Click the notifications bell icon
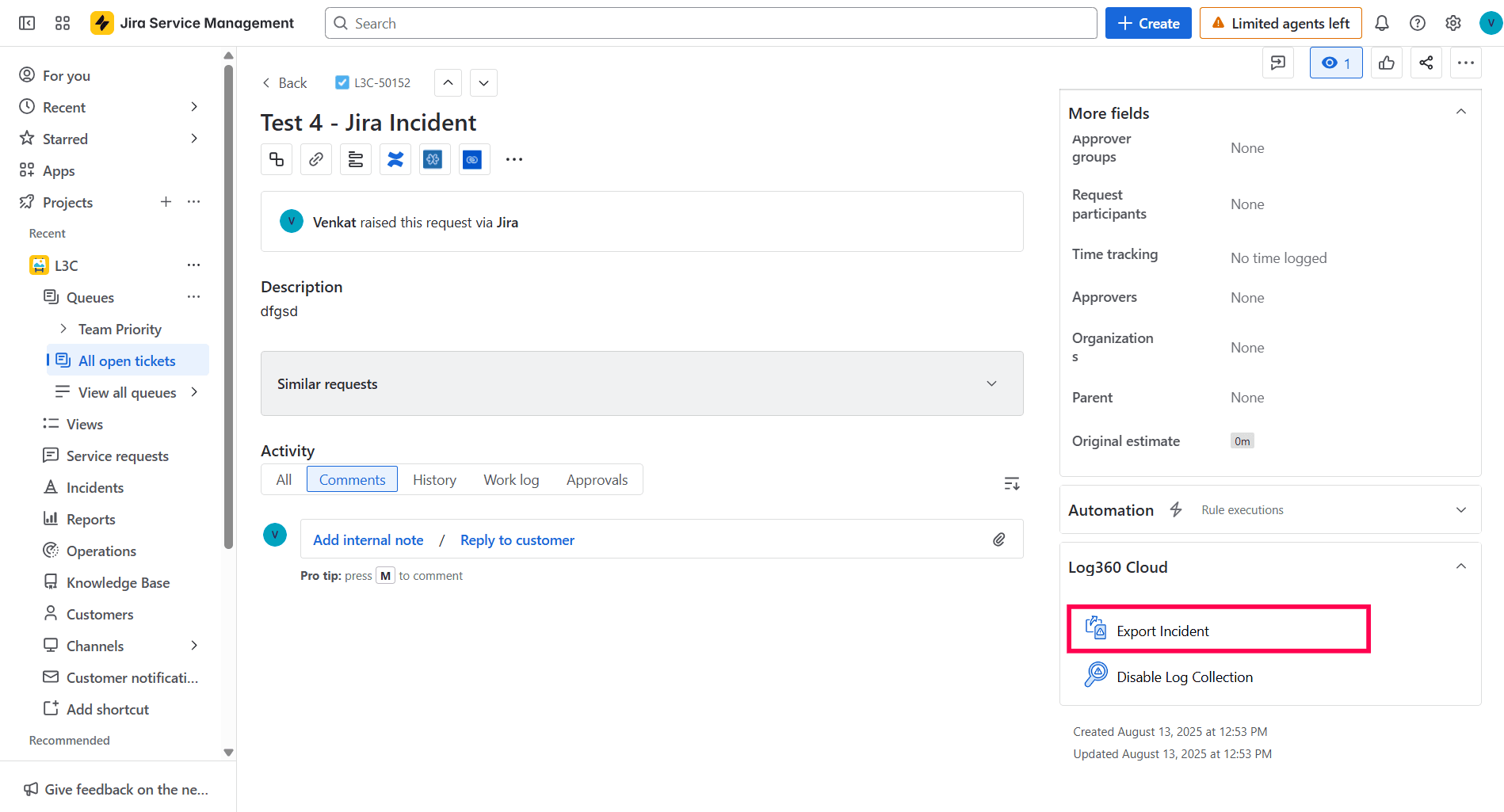This screenshot has height=812, width=1504. tap(1382, 23)
